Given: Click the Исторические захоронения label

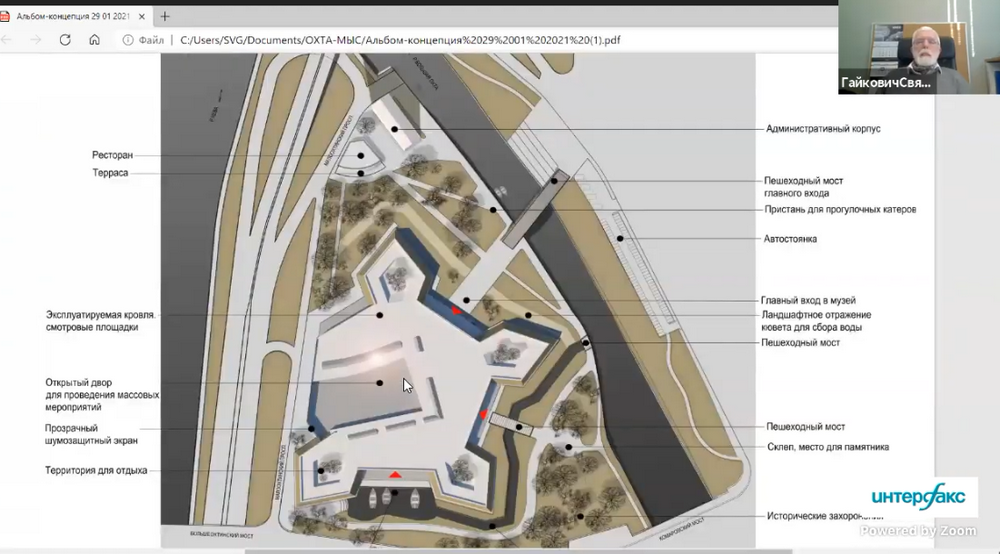Looking at the screenshot, I should pyautogui.click(x=824, y=517).
